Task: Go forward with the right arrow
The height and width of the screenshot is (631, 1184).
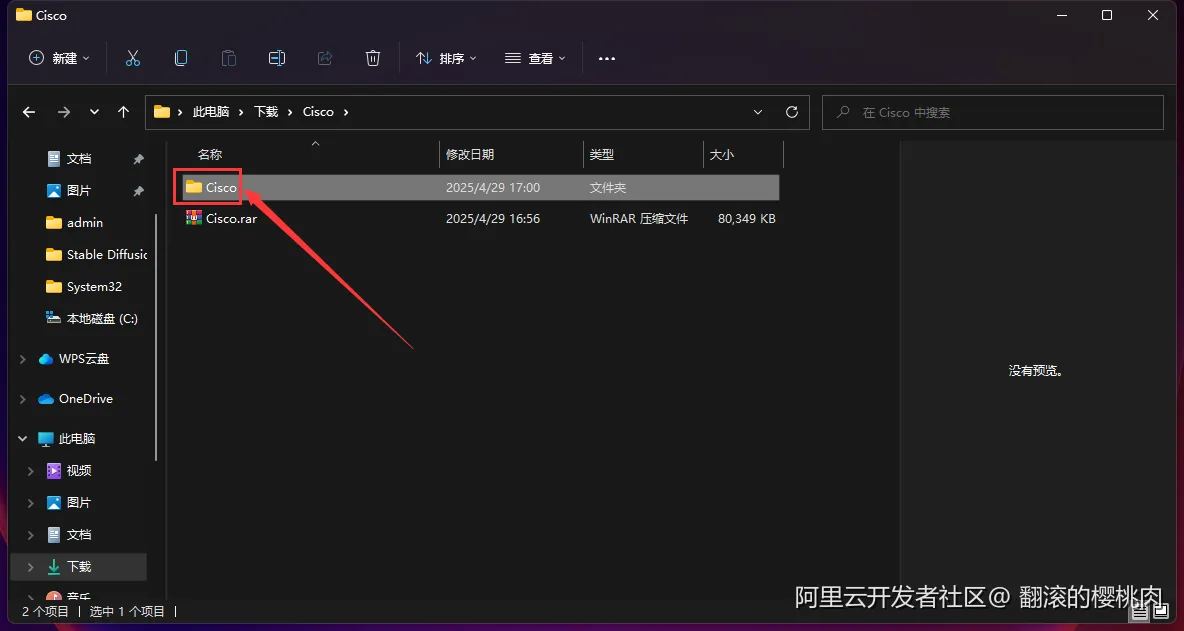Action: (x=64, y=112)
